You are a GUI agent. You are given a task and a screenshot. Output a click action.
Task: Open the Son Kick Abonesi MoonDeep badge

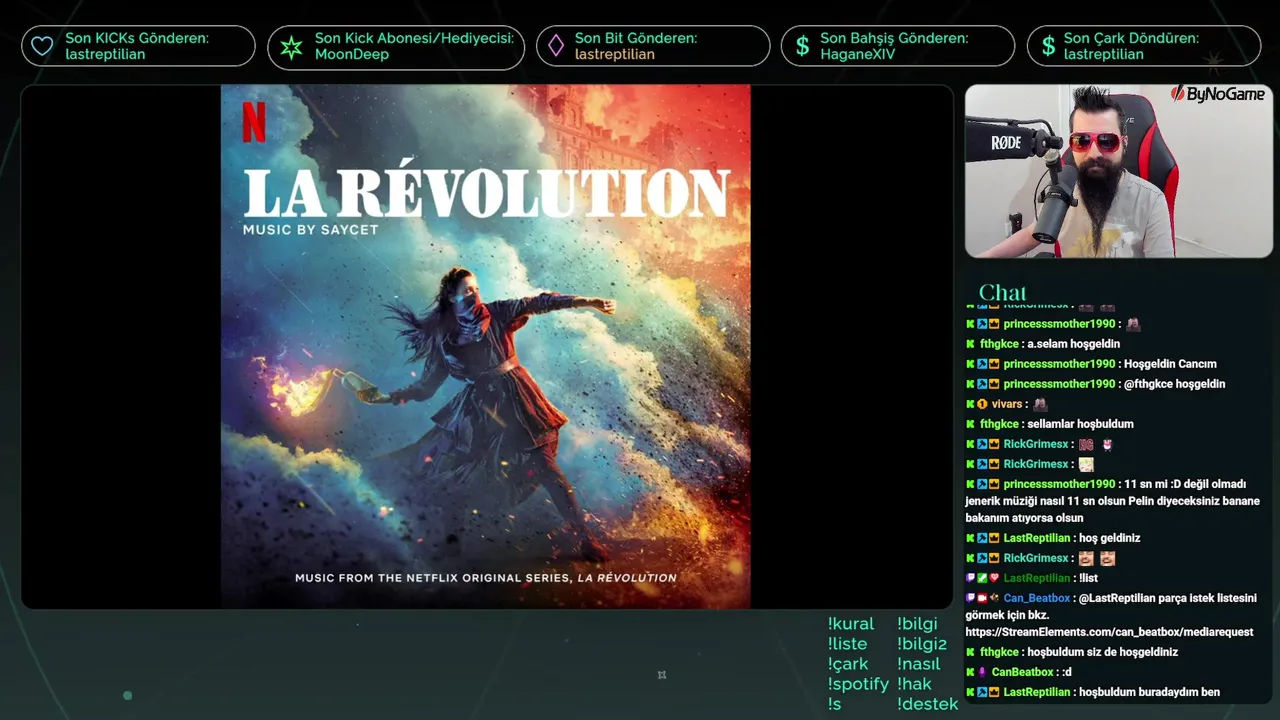tap(396, 47)
